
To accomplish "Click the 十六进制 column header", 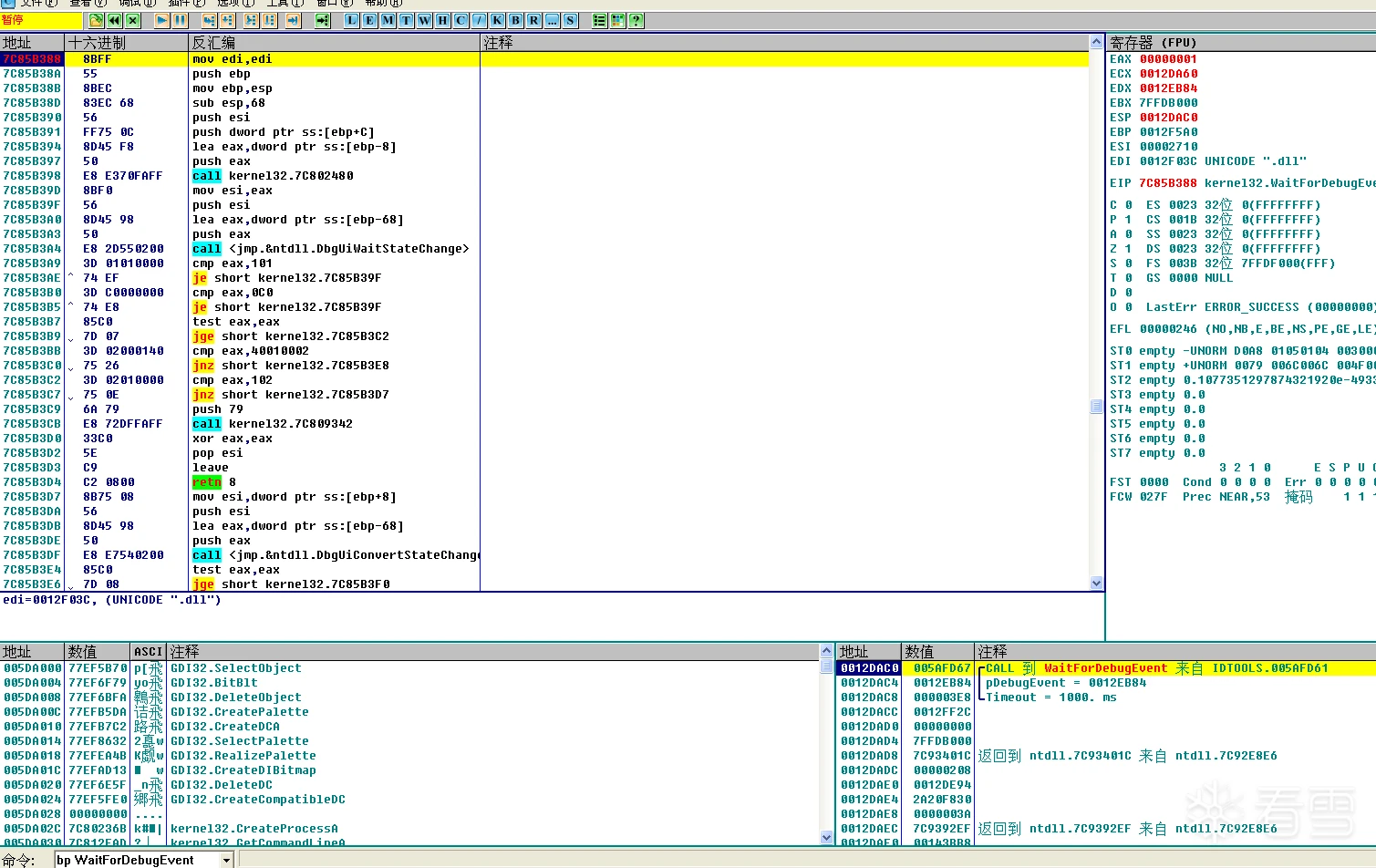I will click(126, 42).
